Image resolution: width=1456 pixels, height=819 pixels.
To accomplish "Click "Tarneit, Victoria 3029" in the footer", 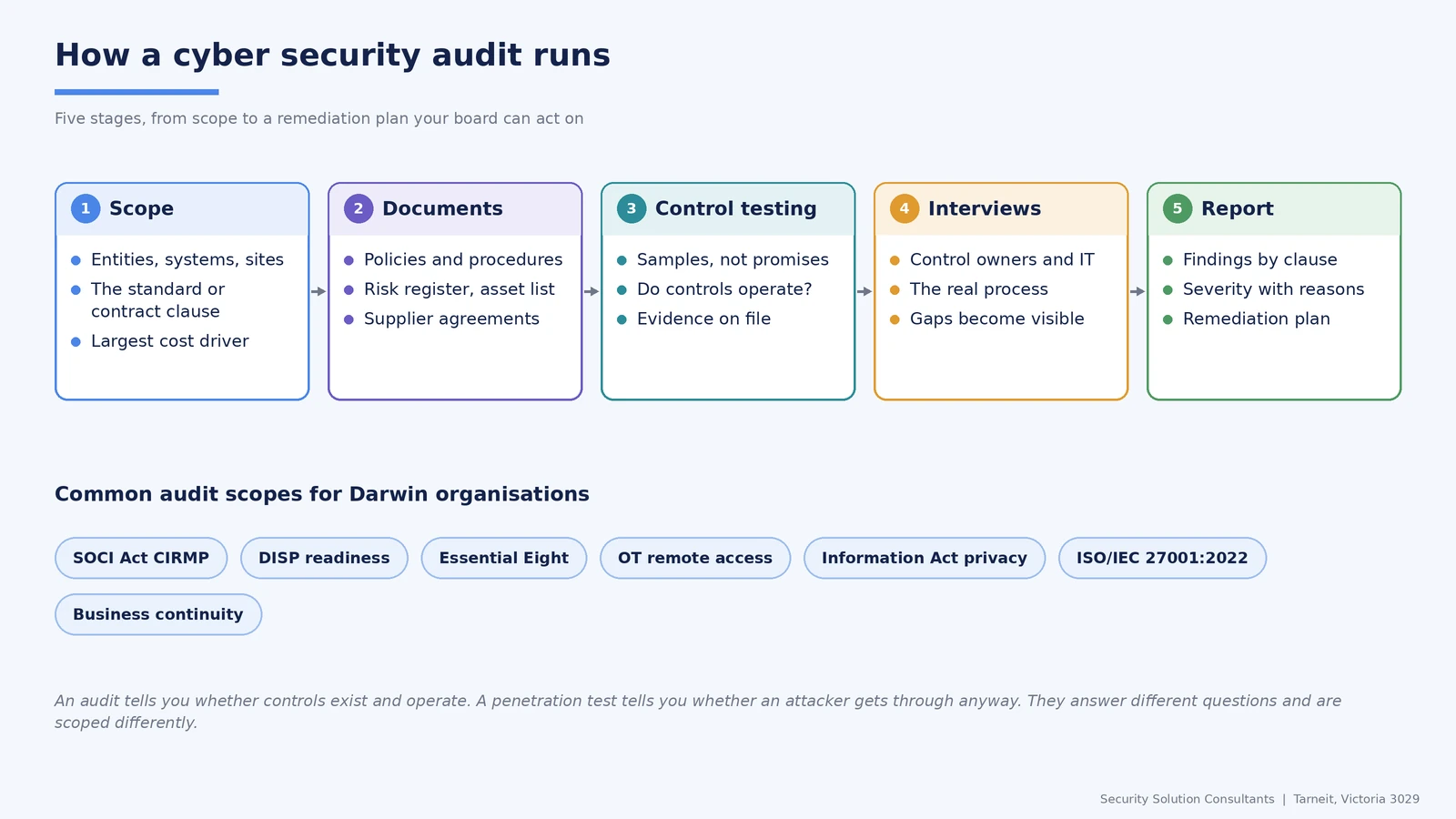I will point(1356,799).
